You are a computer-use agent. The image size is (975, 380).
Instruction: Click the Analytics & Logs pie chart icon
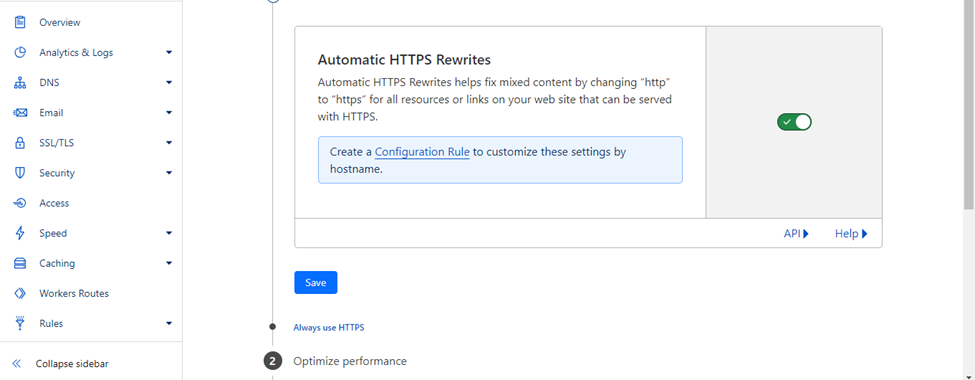point(20,52)
